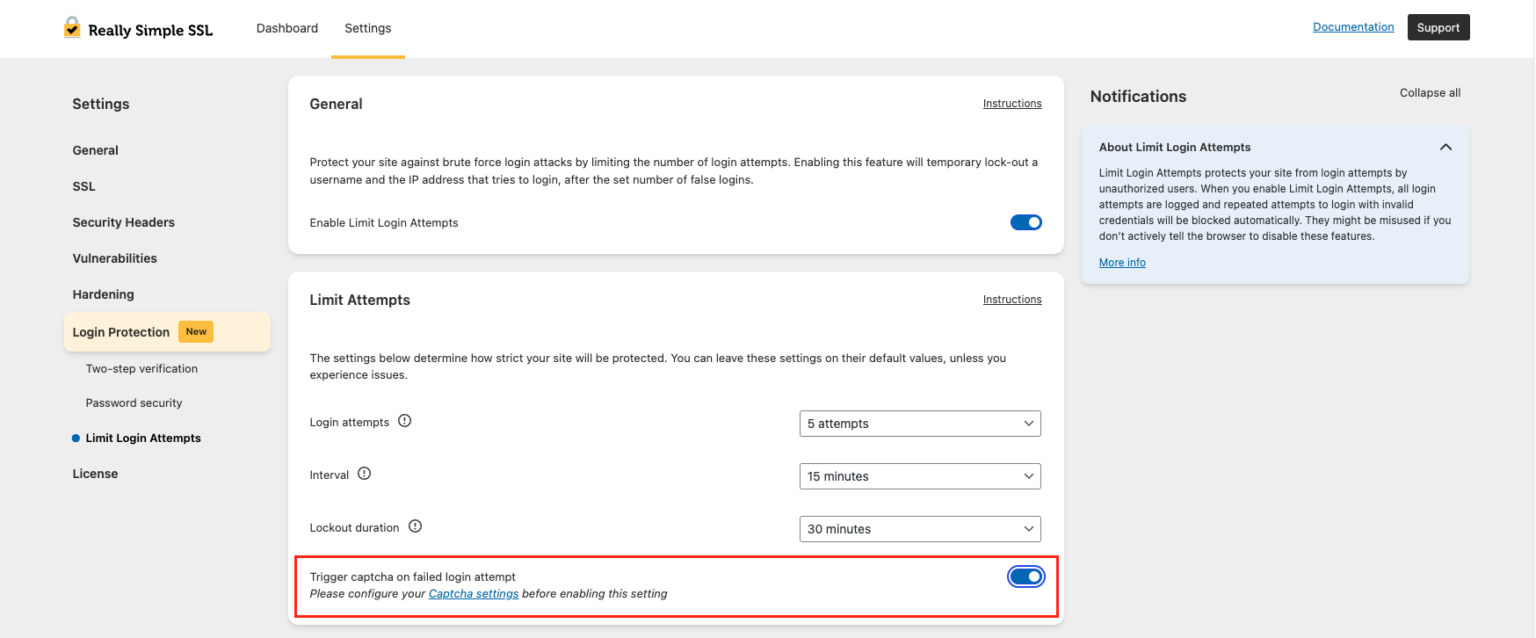Click the Support button
The height and width of the screenshot is (638, 1536).
tap(1438, 27)
